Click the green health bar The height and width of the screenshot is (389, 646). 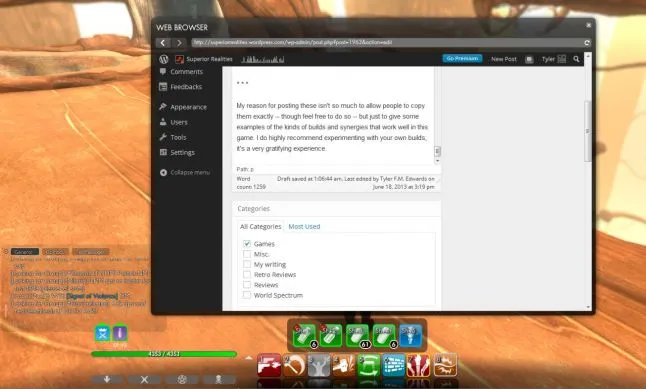click(164, 354)
